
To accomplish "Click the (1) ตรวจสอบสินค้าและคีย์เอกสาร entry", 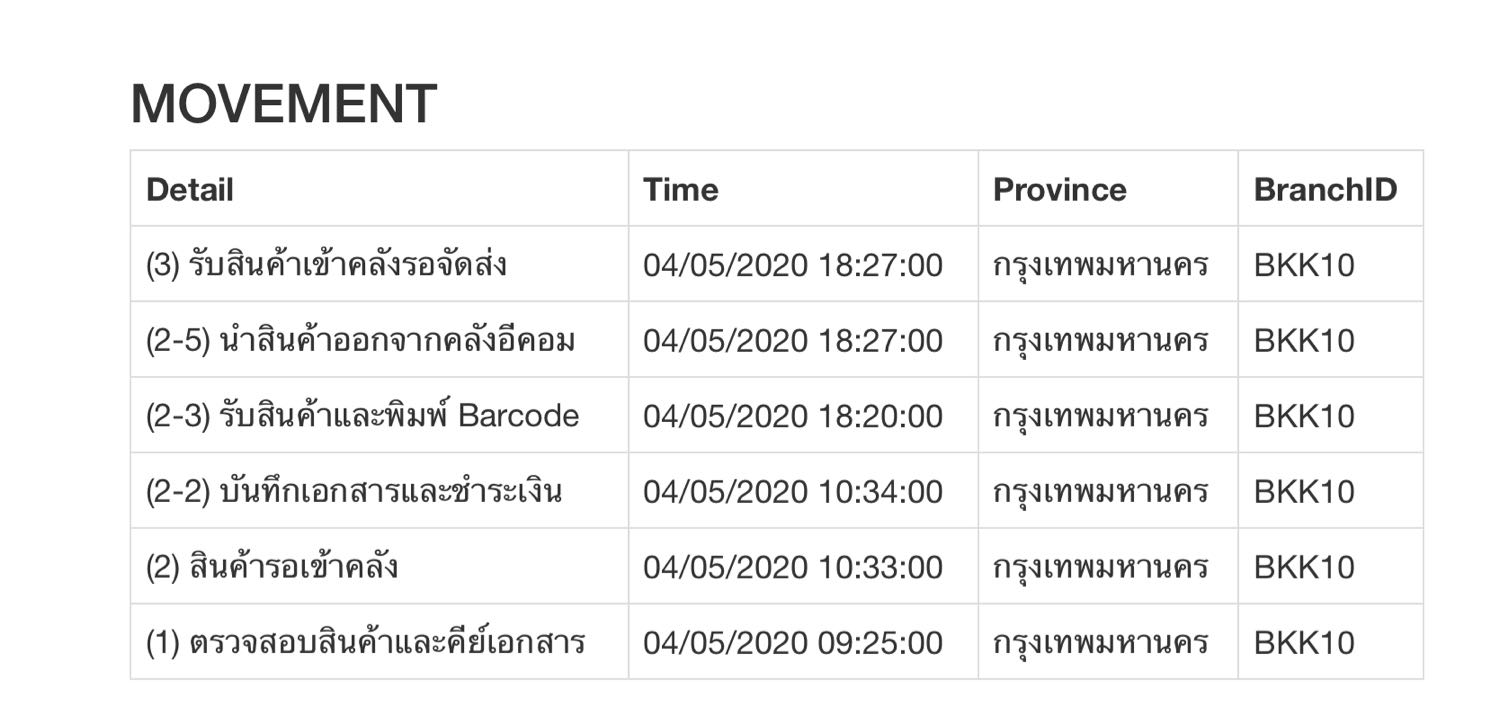I will click(x=366, y=642).
